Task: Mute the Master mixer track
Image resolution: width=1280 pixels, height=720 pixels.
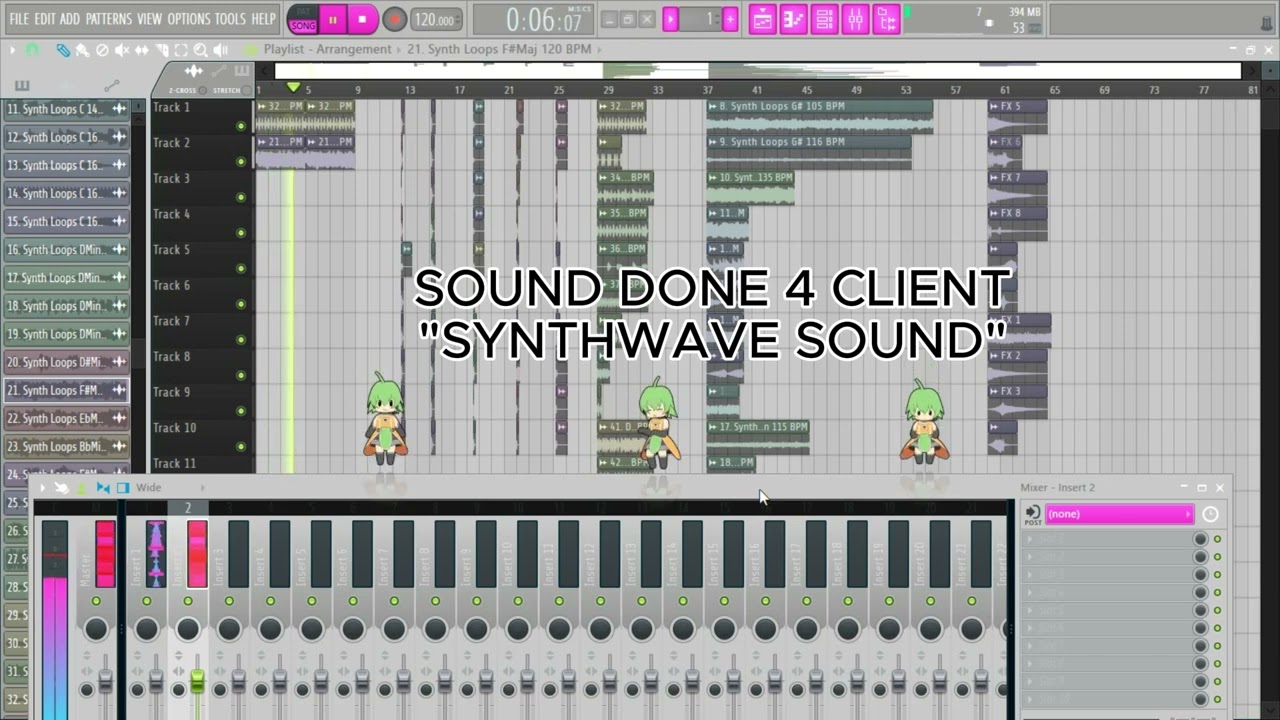Action: (x=96, y=601)
